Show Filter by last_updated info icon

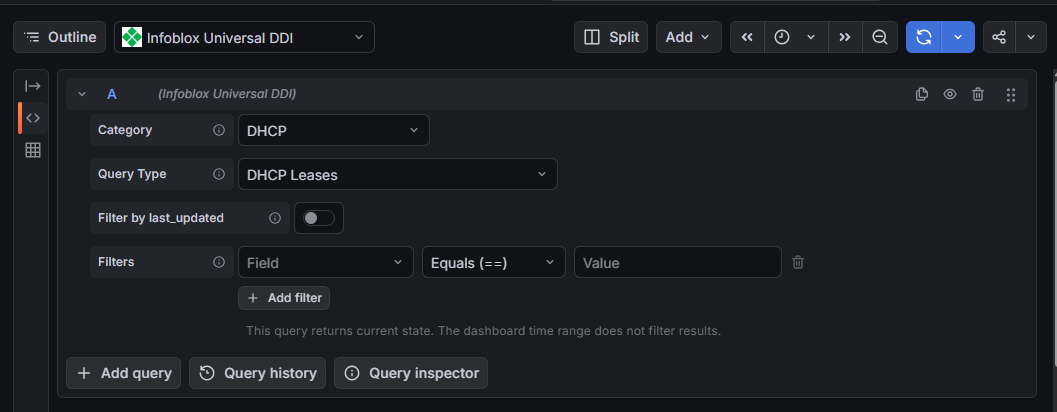tap(274, 218)
